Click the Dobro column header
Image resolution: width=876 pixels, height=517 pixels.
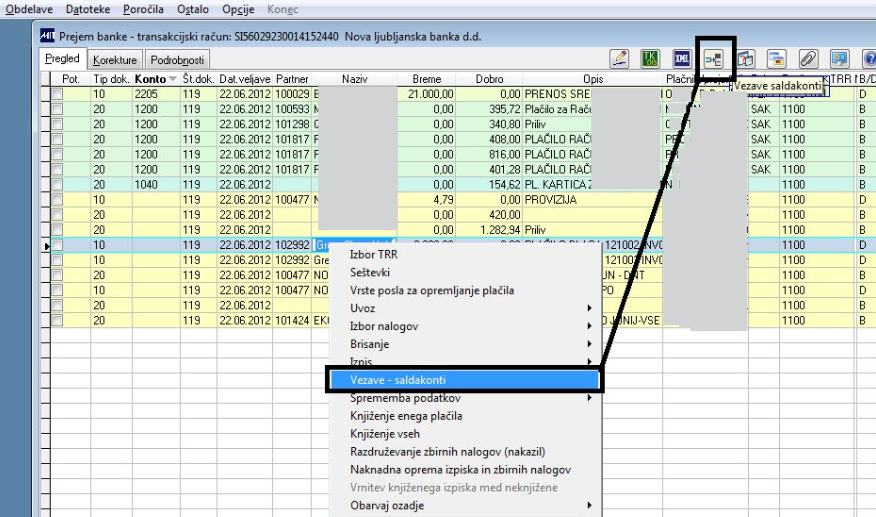click(489, 79)
